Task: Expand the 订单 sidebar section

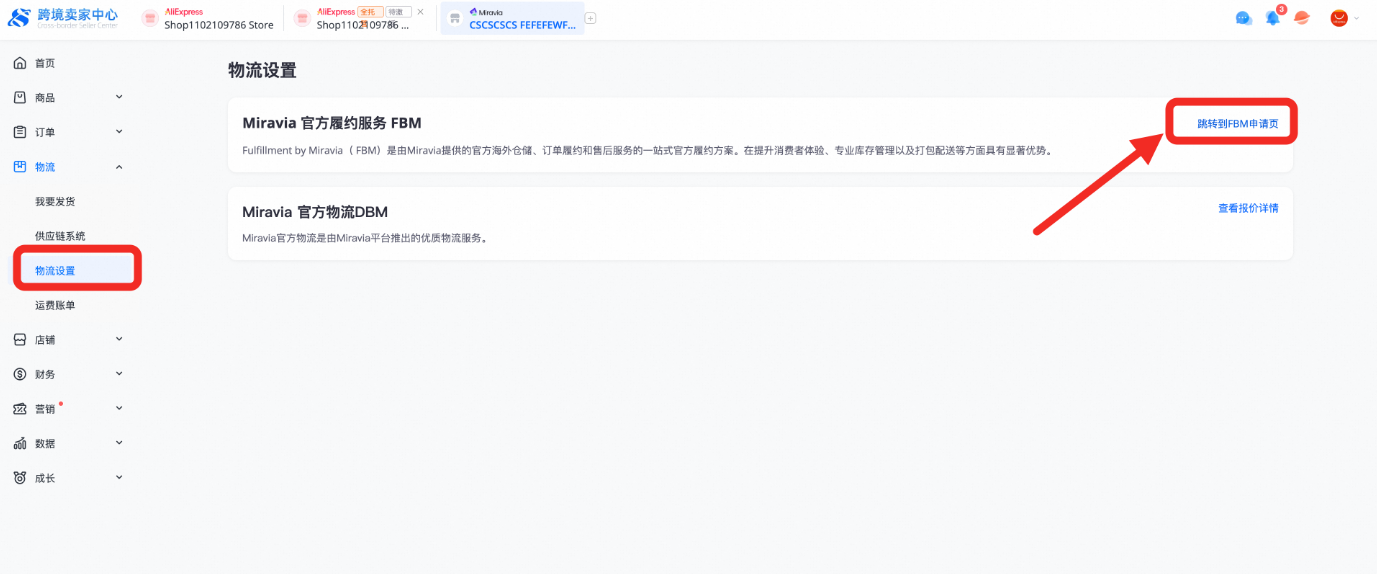Action: tap(119, 132)
